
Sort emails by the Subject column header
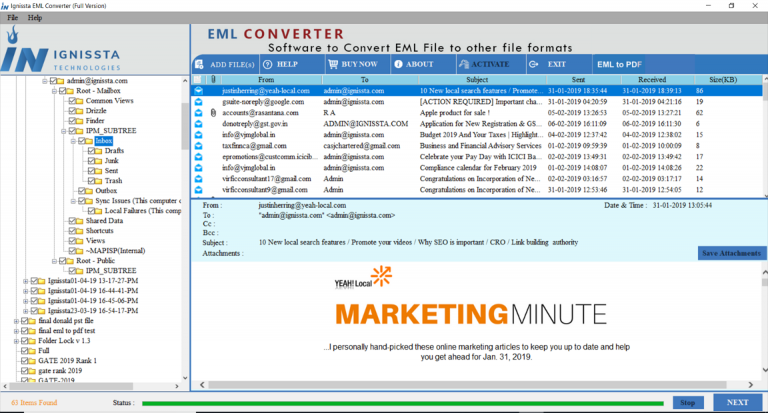click(x=477, y=79)
